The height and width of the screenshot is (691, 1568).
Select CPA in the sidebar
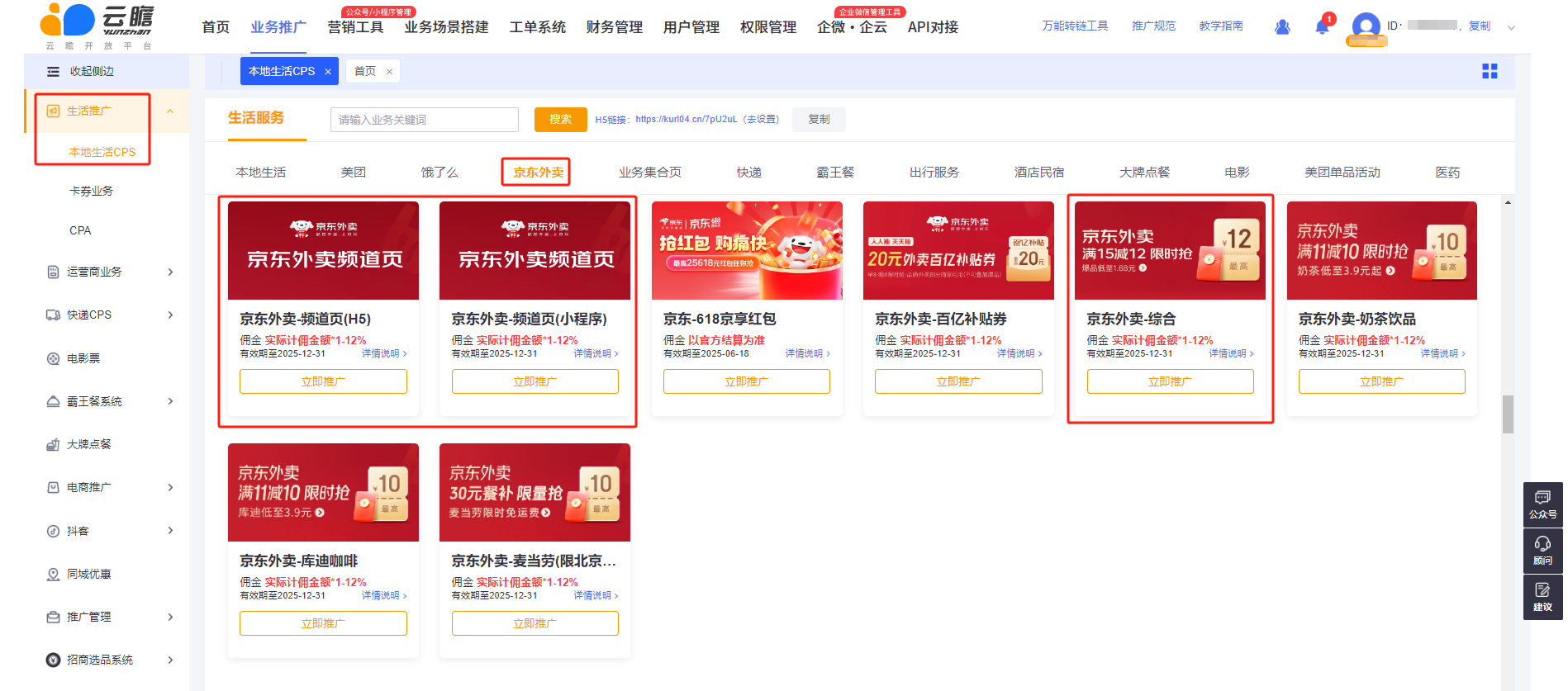(x=80, y=230)
